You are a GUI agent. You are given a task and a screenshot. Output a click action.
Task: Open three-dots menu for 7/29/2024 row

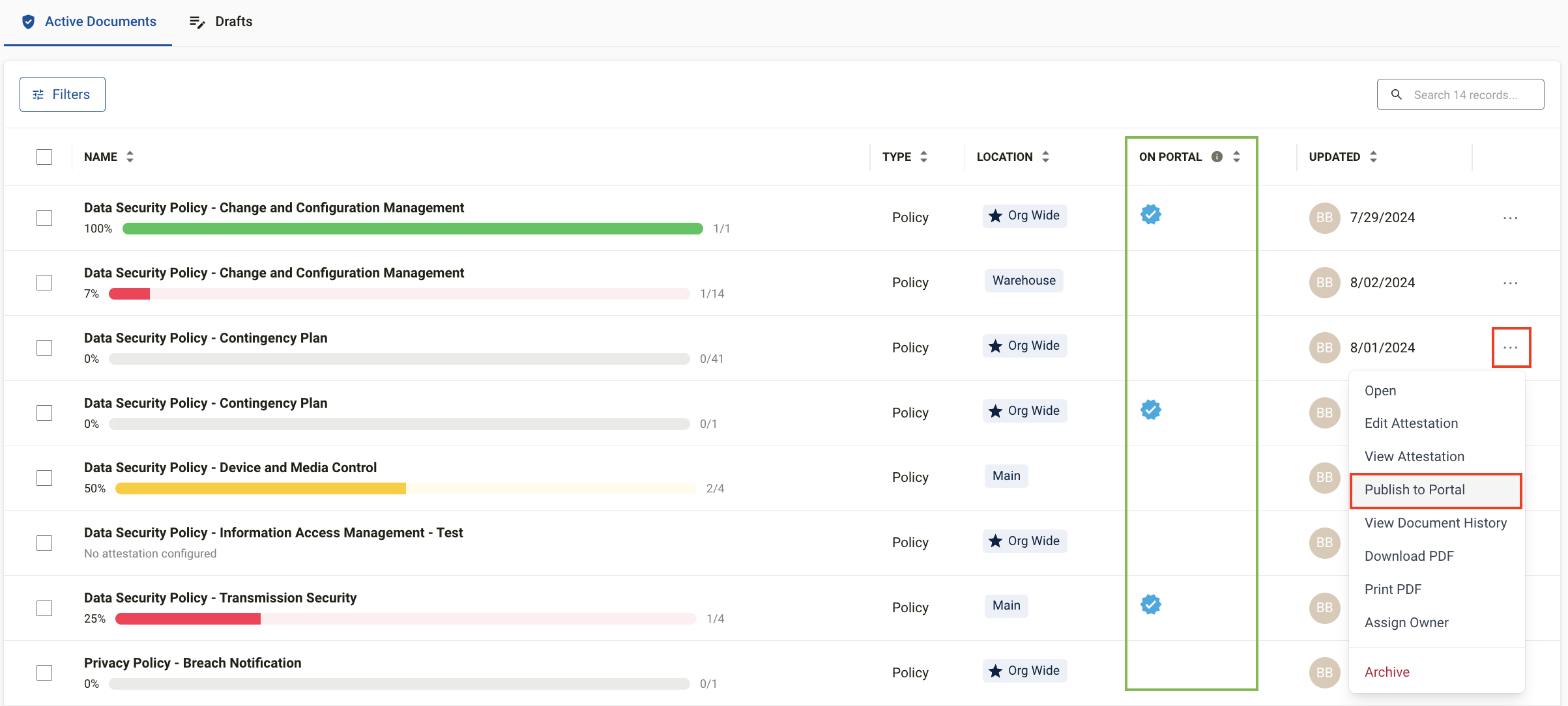[x=1510, y=218]
